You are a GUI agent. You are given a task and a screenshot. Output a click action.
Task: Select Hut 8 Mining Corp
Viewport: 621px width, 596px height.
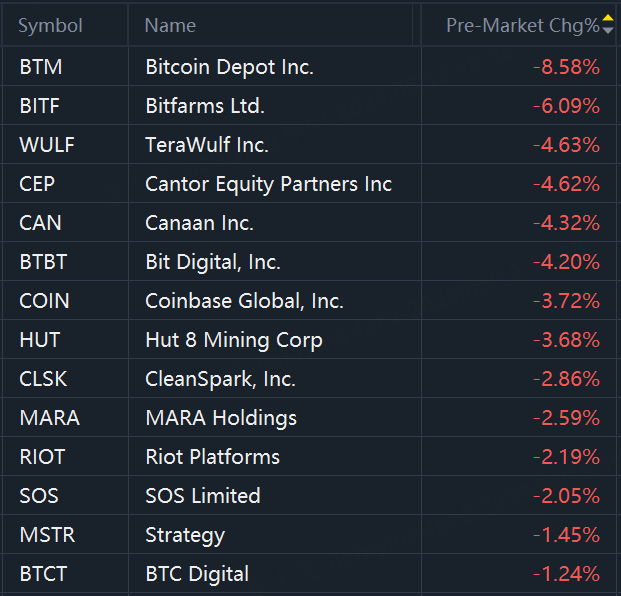234,340
